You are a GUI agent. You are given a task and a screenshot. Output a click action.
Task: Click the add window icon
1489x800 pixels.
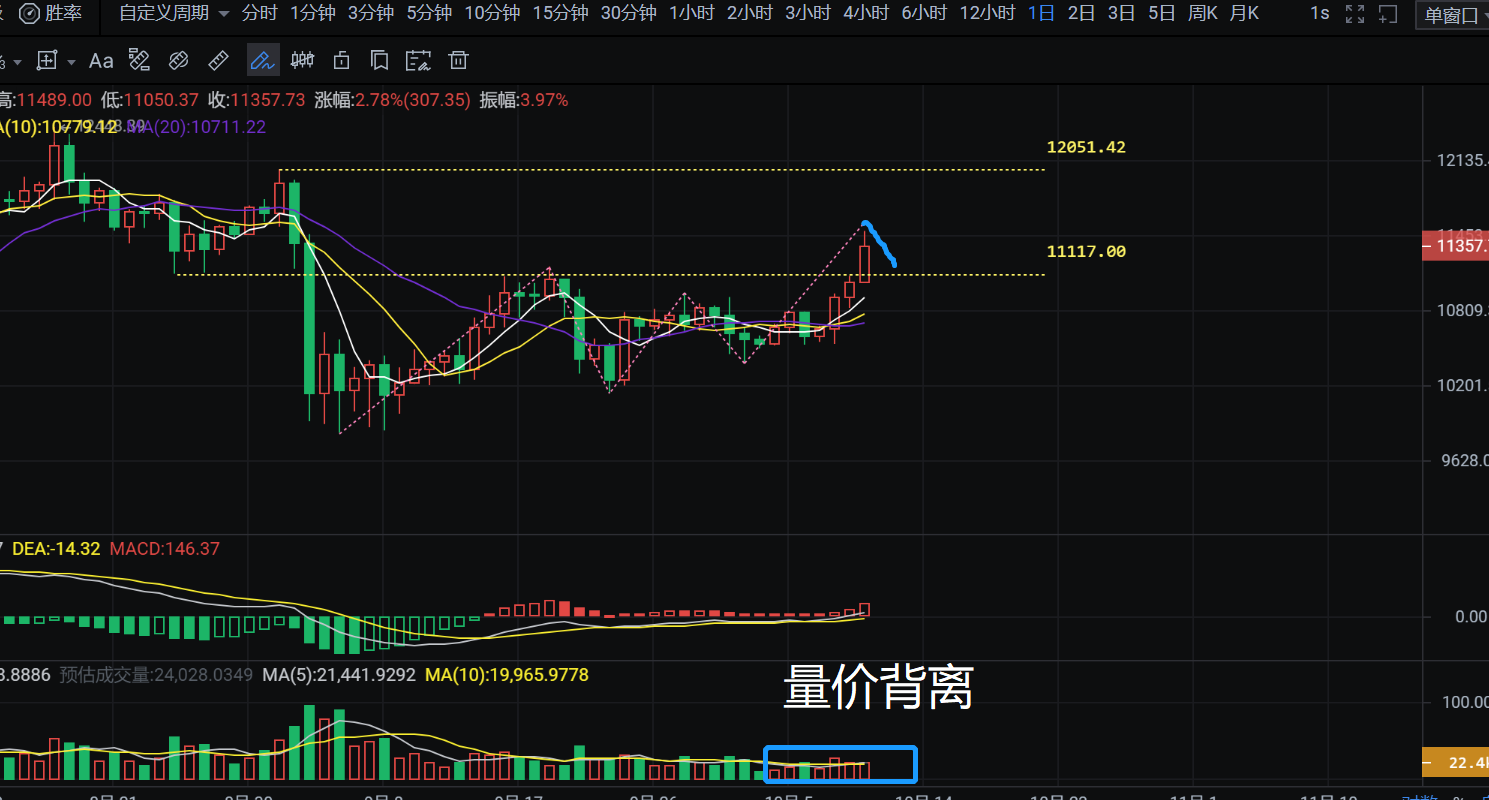tap(1387, 14)
